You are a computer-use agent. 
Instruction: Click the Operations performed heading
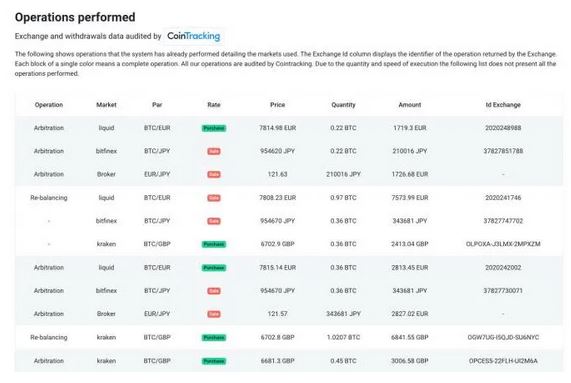click(75, 17)
